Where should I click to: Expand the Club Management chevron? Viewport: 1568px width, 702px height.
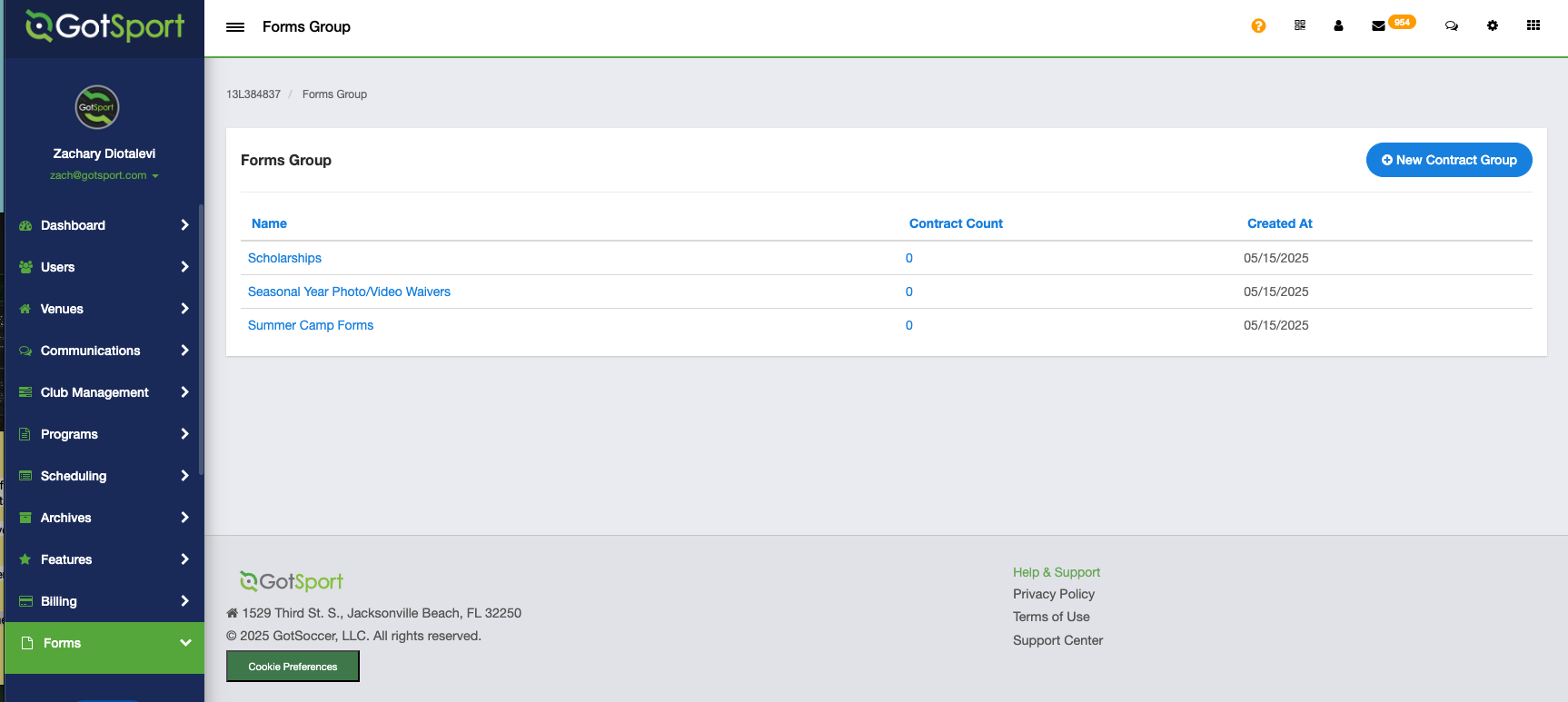point(184,392)
